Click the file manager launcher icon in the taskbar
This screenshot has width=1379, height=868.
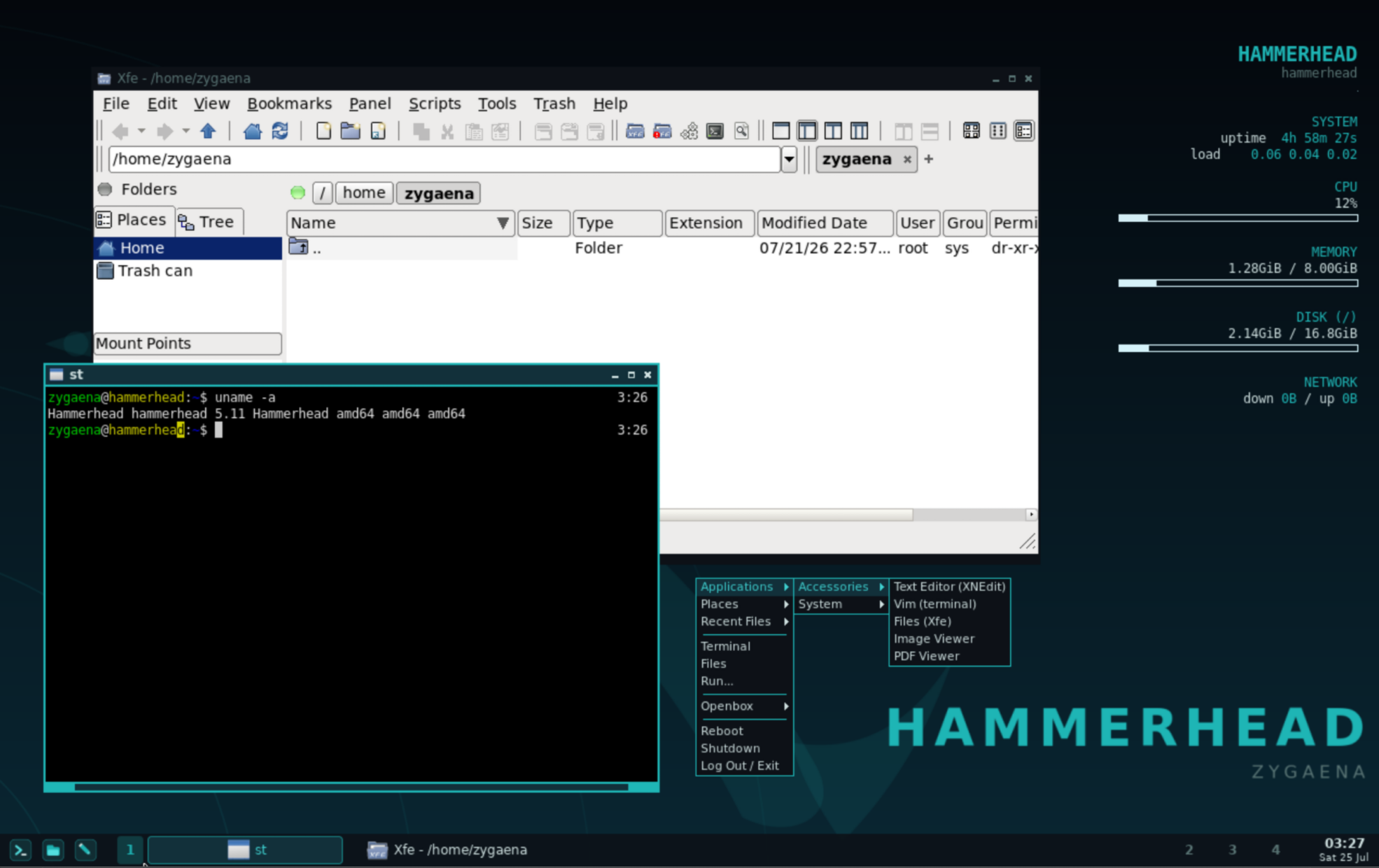[53, 850]
